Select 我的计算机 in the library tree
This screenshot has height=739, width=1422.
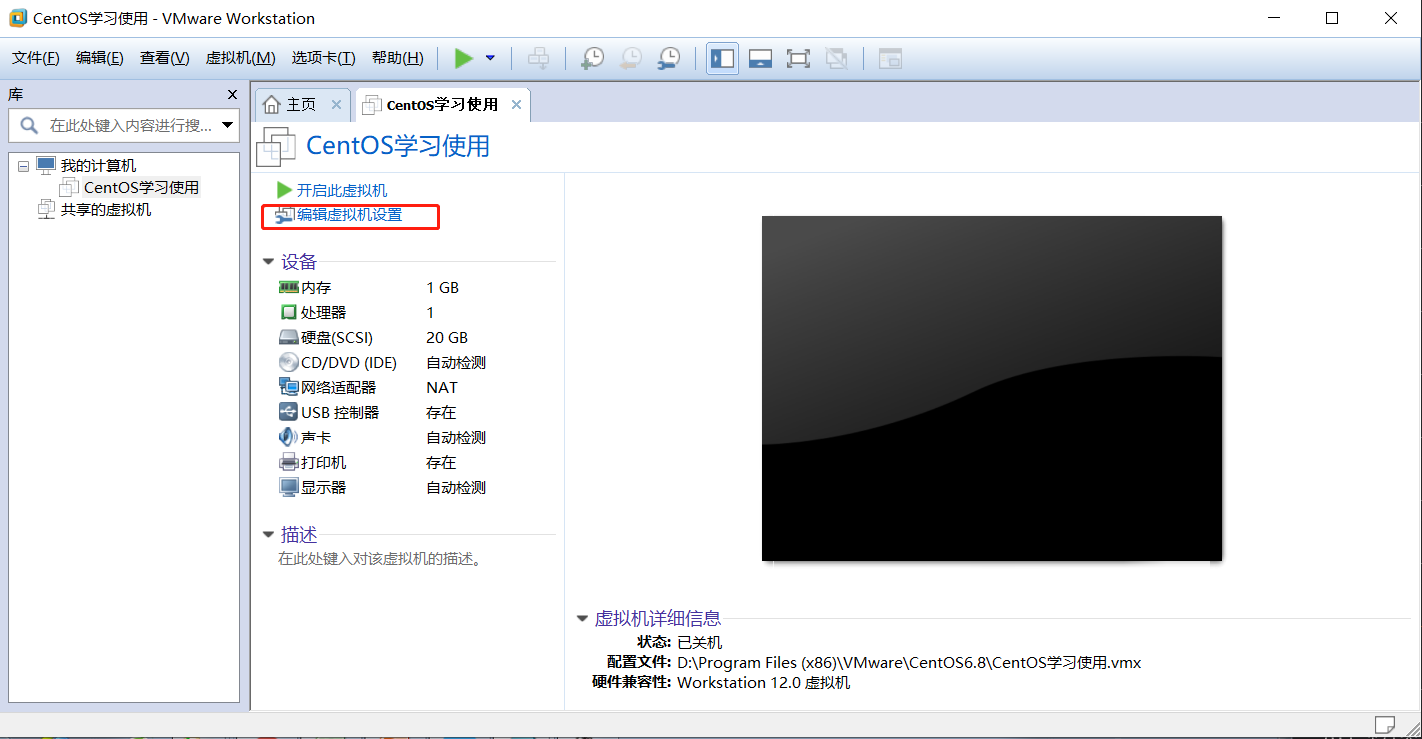click(98, 166)
